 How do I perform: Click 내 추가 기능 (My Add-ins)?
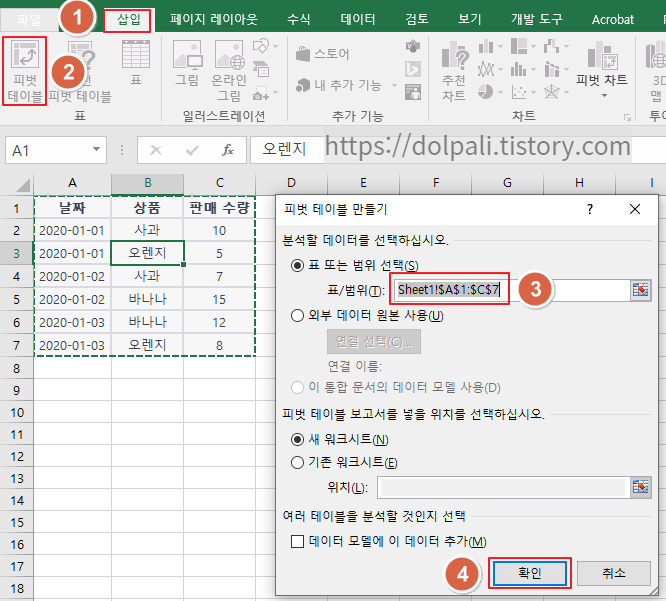339,85
